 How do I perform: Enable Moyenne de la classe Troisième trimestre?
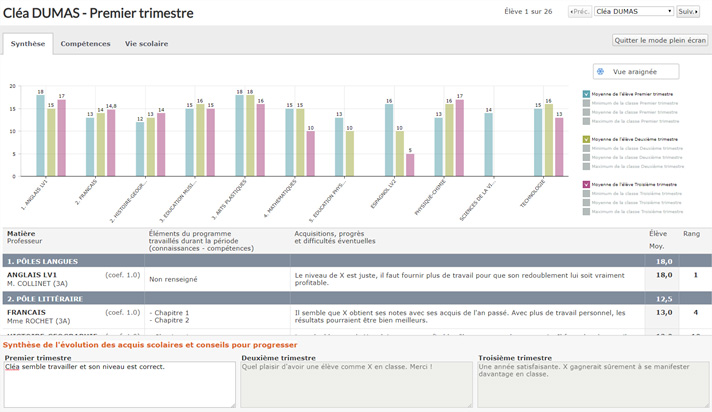pos(586,203)
